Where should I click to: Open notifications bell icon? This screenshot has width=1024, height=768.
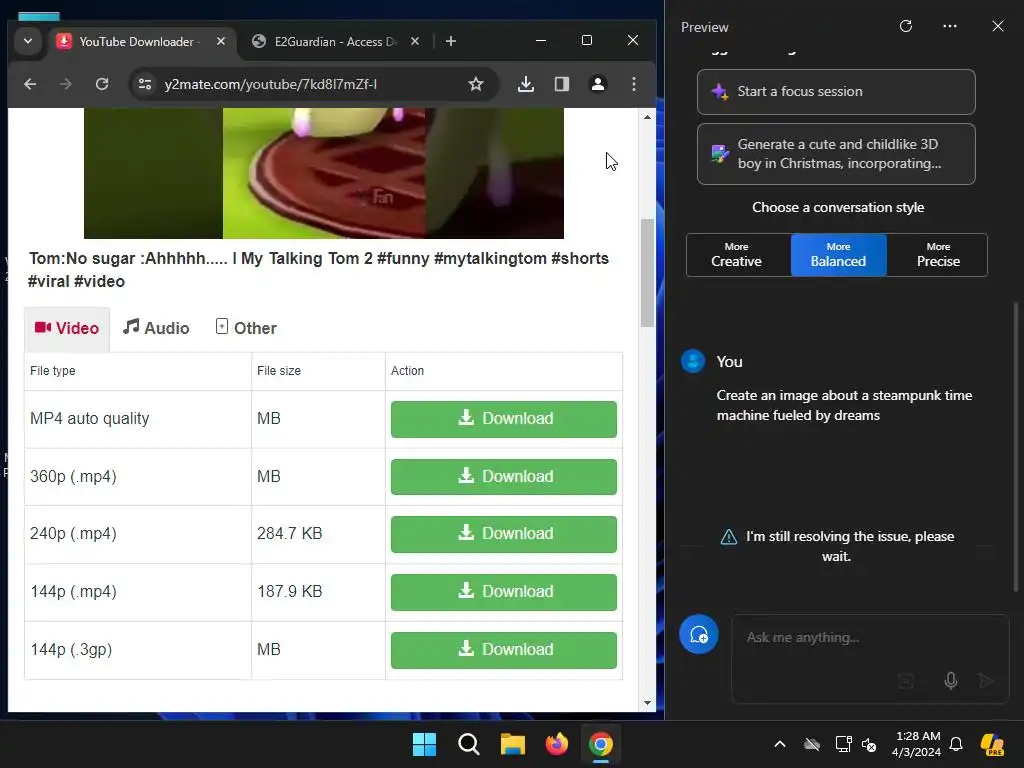click(x=956, y=744)
